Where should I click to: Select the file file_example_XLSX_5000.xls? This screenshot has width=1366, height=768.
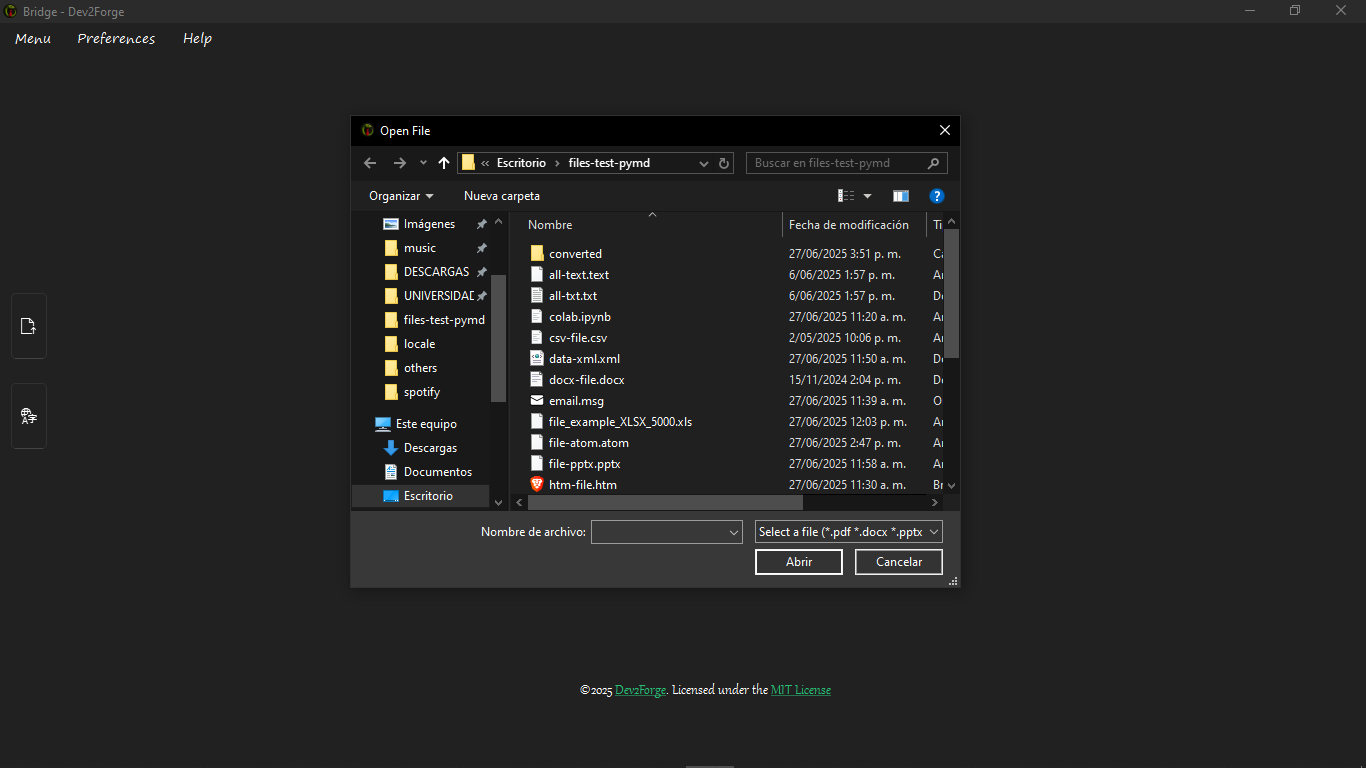[620, 422]
